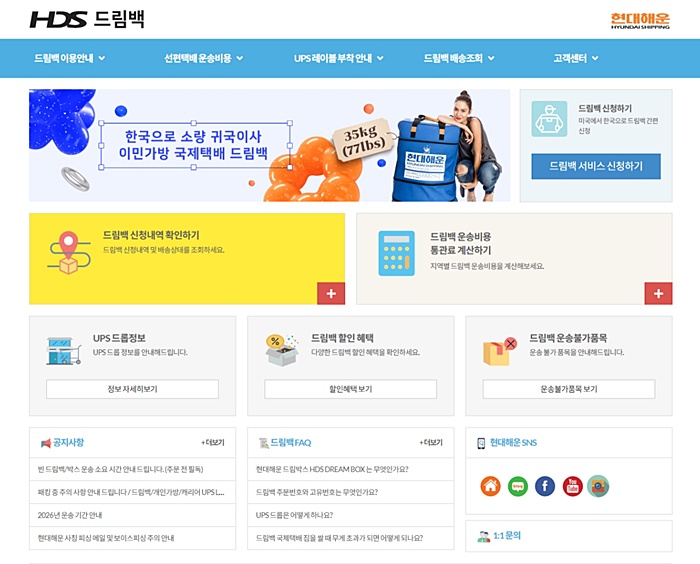Click 정보 자세히보기 button

click(133, 389)
